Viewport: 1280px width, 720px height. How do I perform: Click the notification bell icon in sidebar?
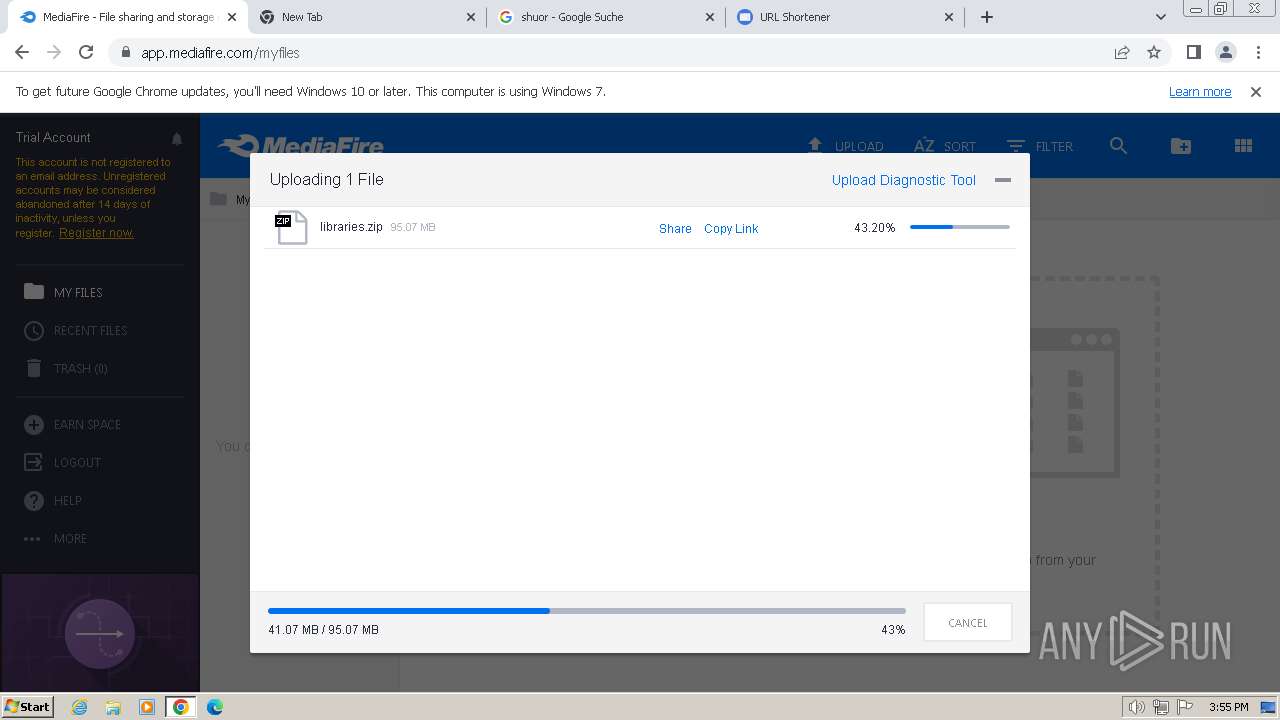pyautogui.click(x=177, y=138)
